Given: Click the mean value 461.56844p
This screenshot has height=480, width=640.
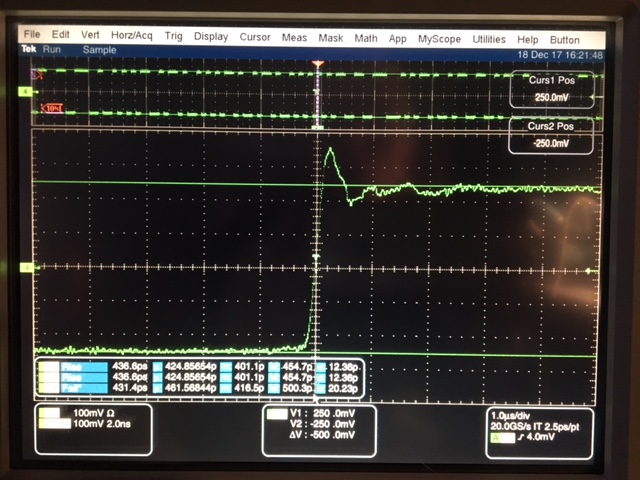Looking at the screenshot, I should [190, 388].
